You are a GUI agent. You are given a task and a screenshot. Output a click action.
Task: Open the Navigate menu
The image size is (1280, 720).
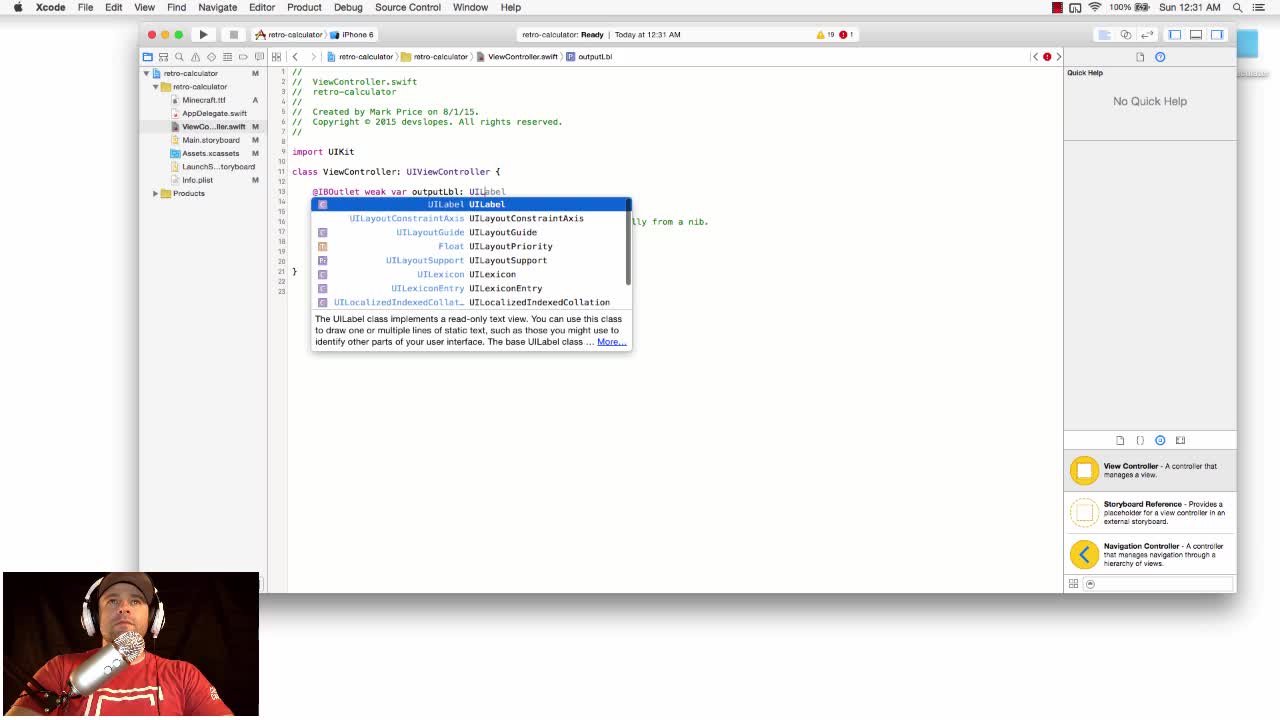(217, 7)
